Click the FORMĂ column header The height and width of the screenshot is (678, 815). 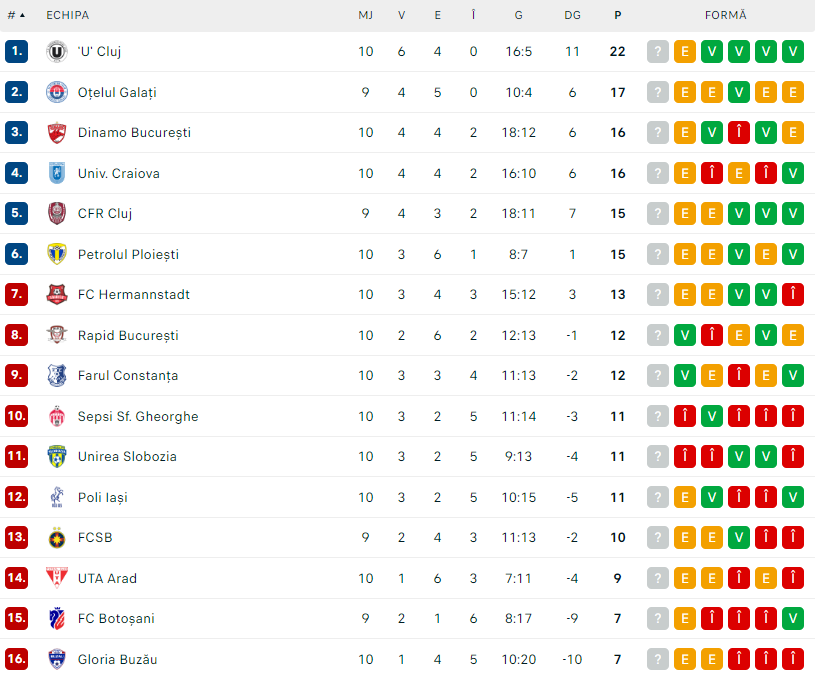point(726,15)
